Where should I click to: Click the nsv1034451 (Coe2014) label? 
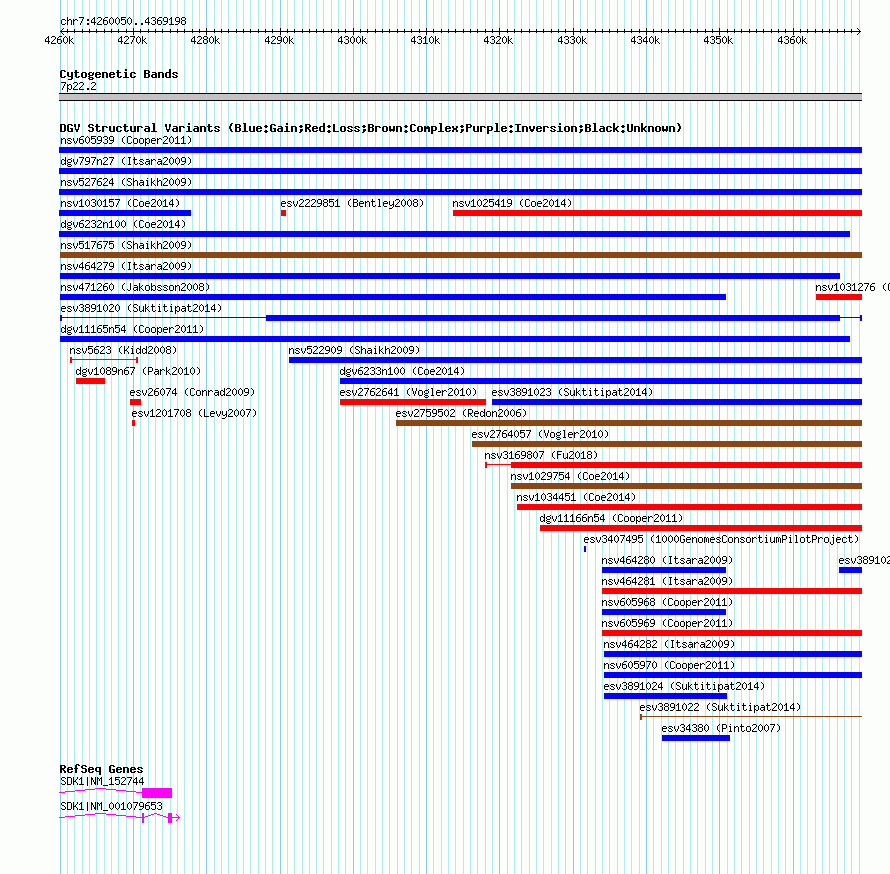[x=576, y=497]
